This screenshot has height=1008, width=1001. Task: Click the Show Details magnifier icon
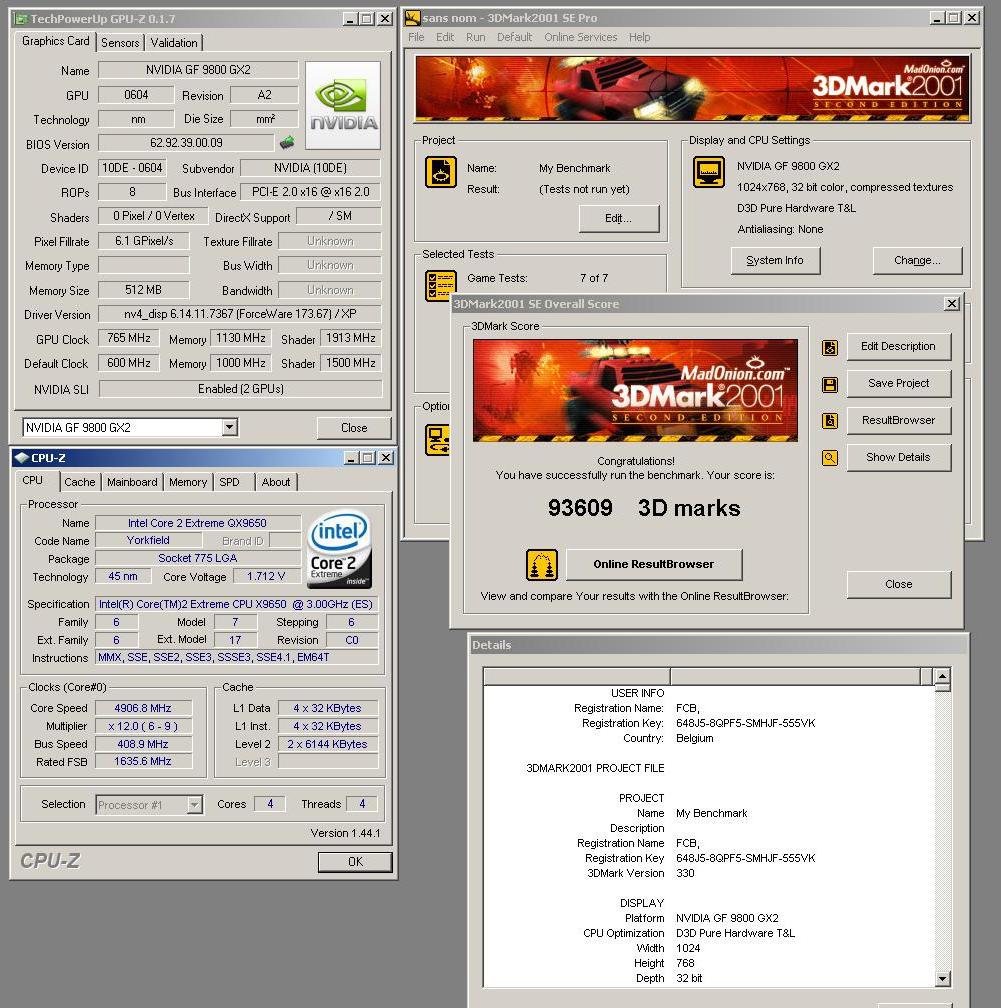830,458
